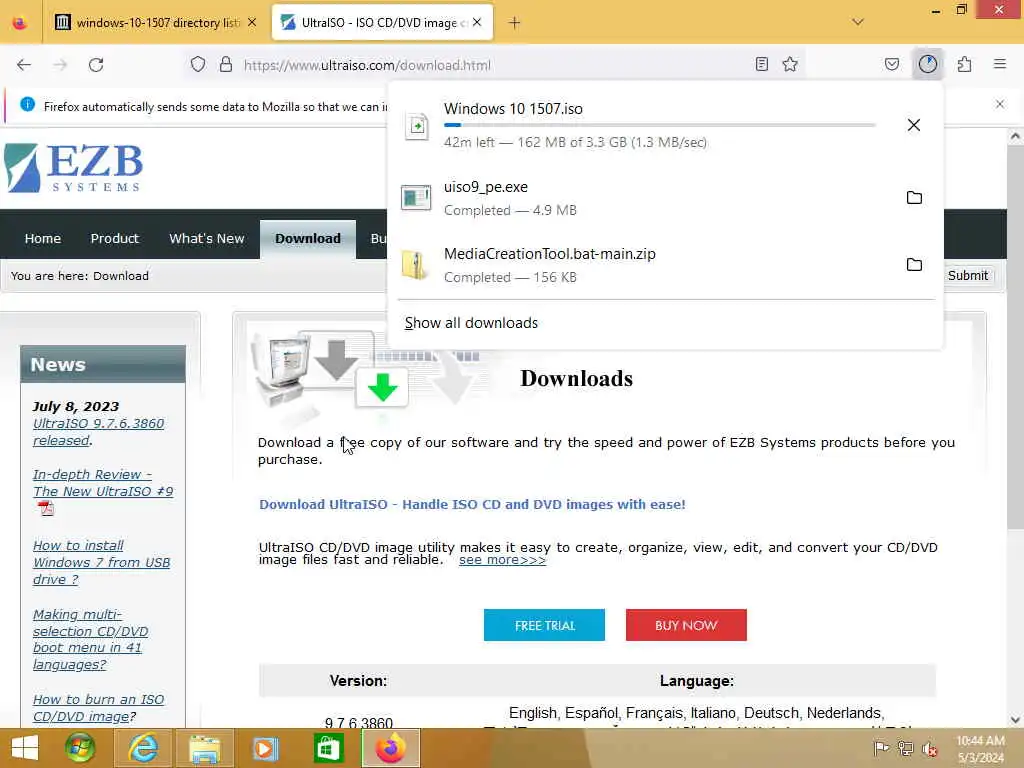
Task: Click the Windows 10 1507.iso download progress bar
Action: [660, 125]
